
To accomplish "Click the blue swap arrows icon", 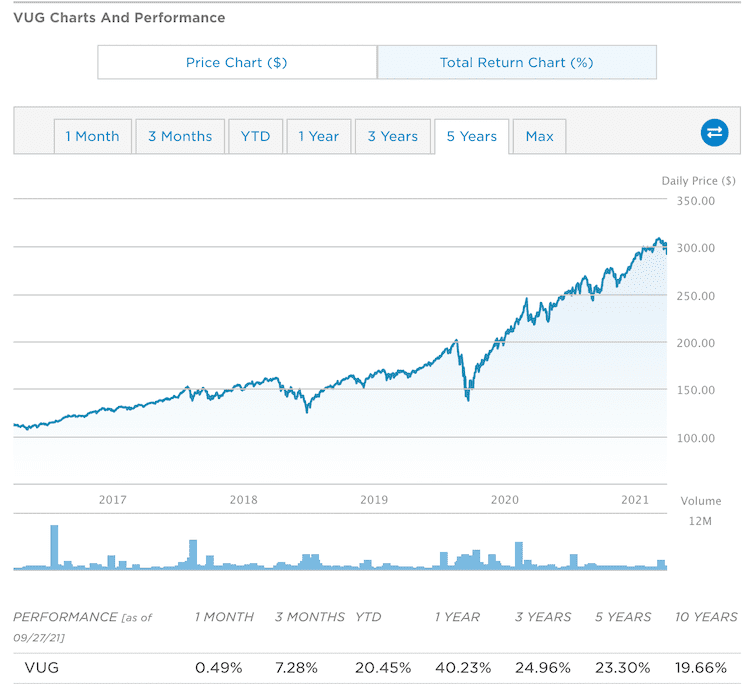I will (x=714, y=132).
